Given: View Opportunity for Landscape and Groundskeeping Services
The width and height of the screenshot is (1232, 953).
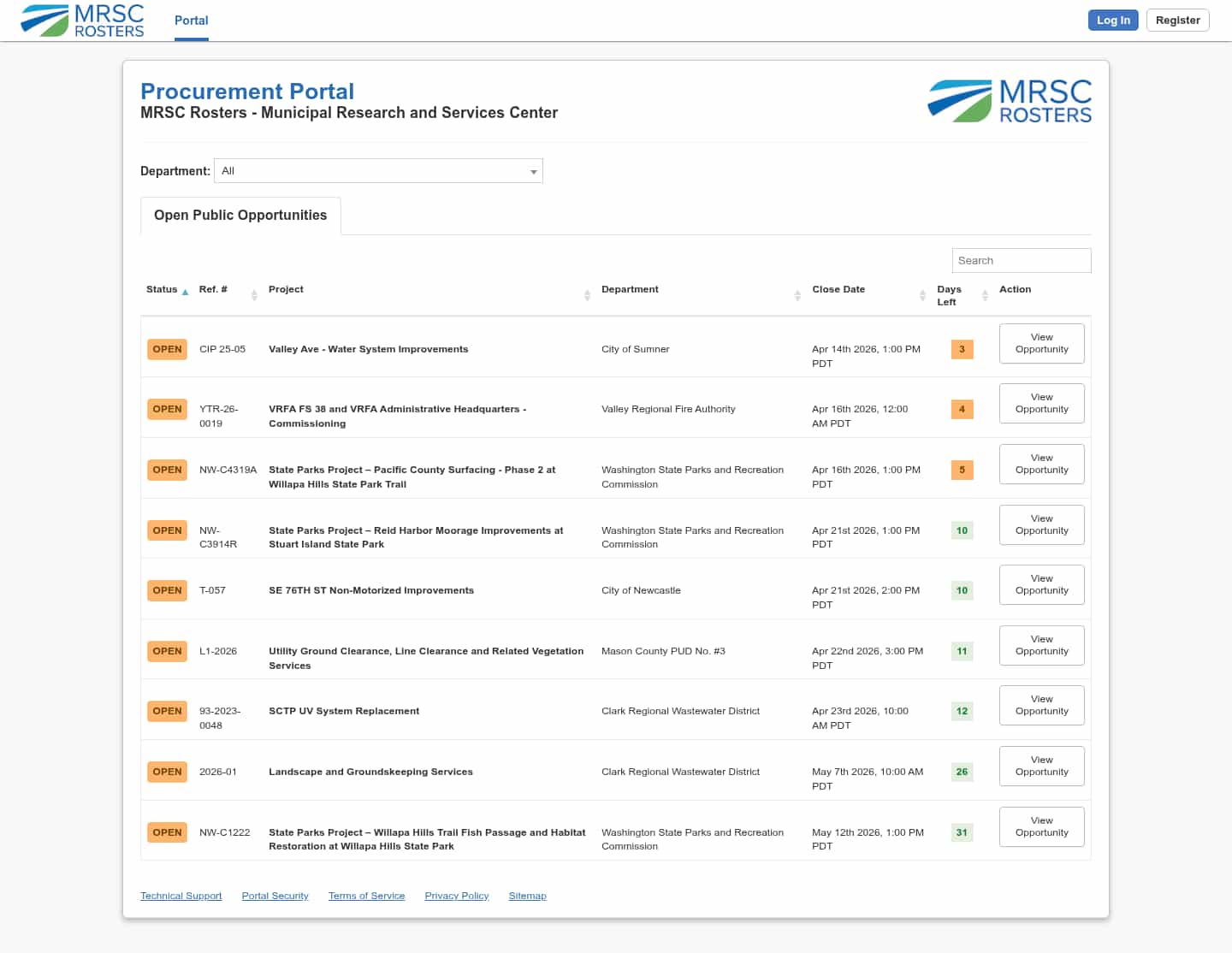Looking at the screenshot, I should click(1041, 766).
